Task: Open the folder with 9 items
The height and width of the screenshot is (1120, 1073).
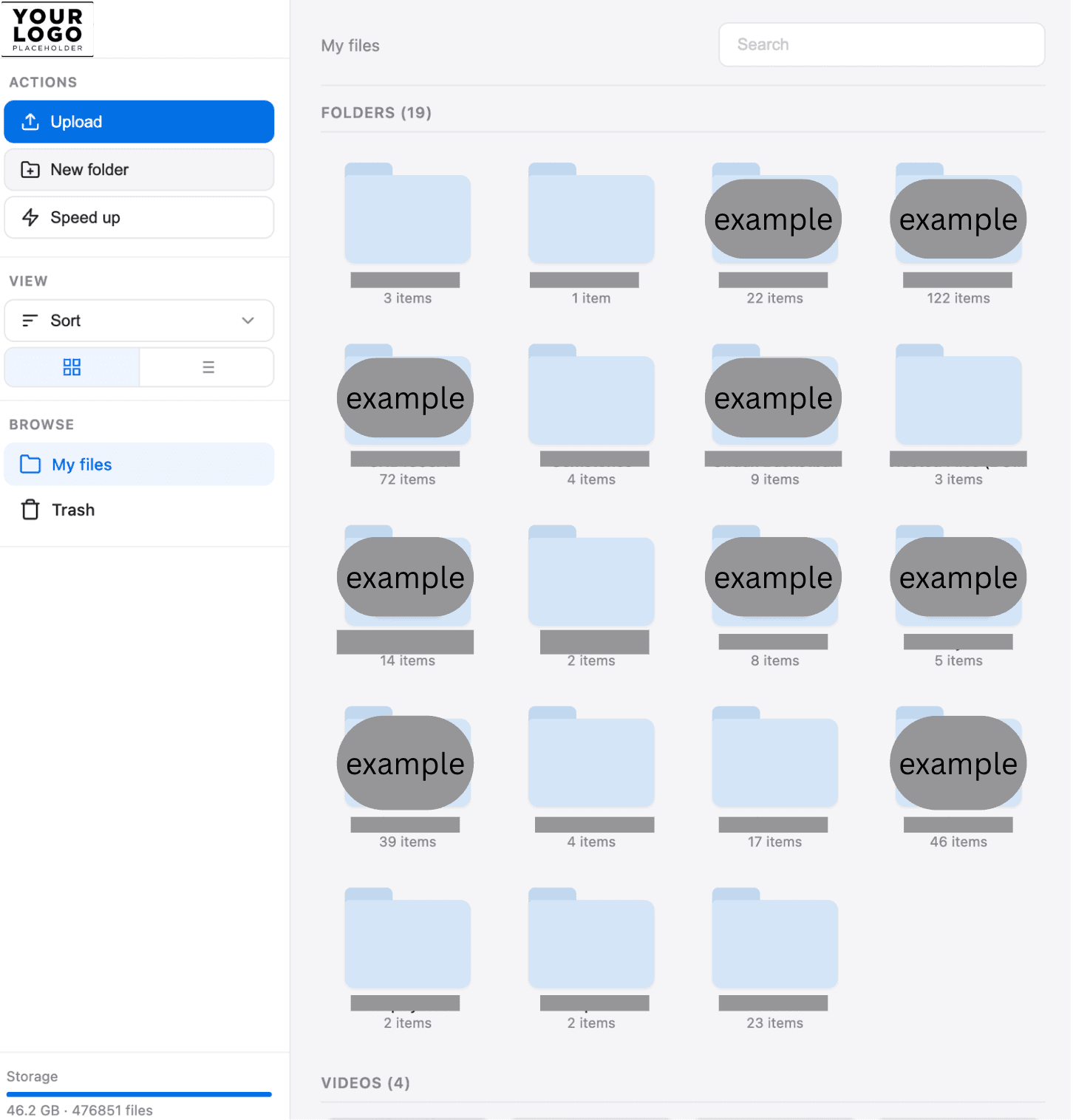Action: 774,395
